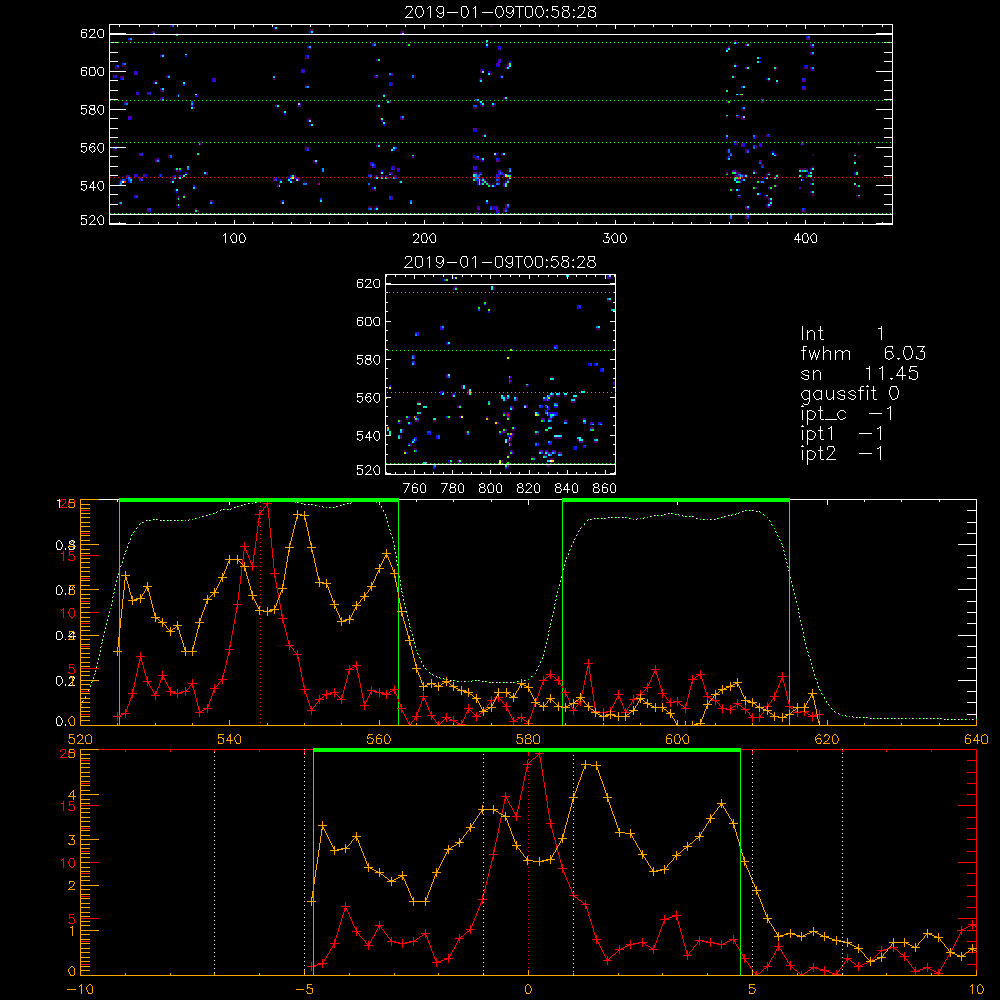
Task: Click x-axis label 200 under the top plot
Action: pyautogui.click(x=424, y=239)
